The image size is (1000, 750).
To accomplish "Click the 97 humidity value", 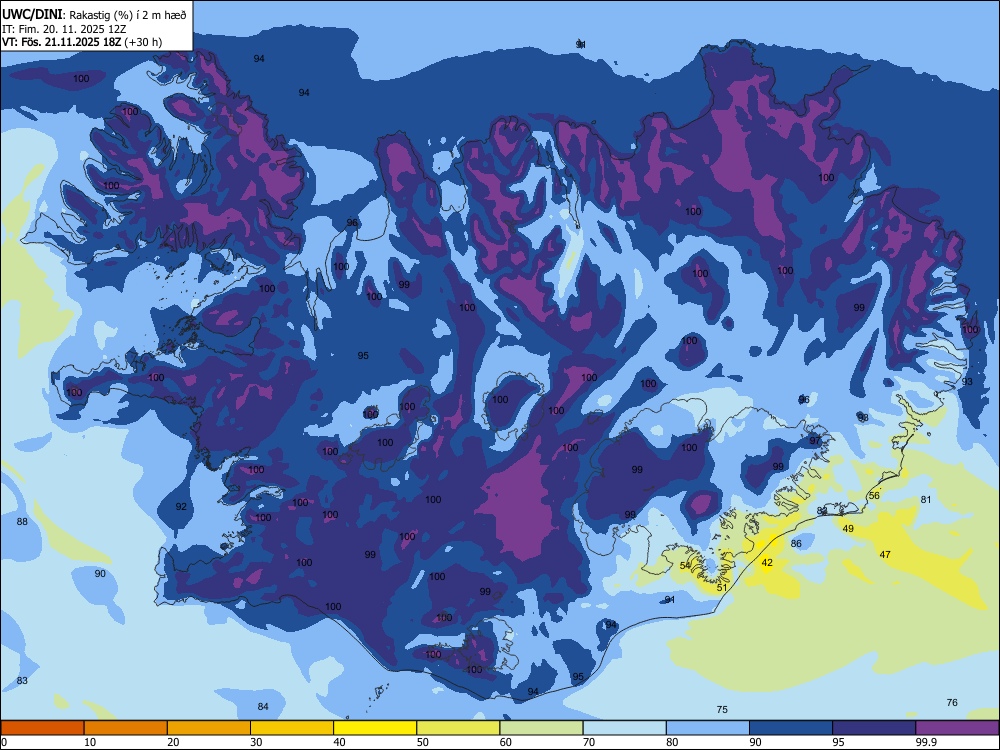I will (x=815, y=441).
